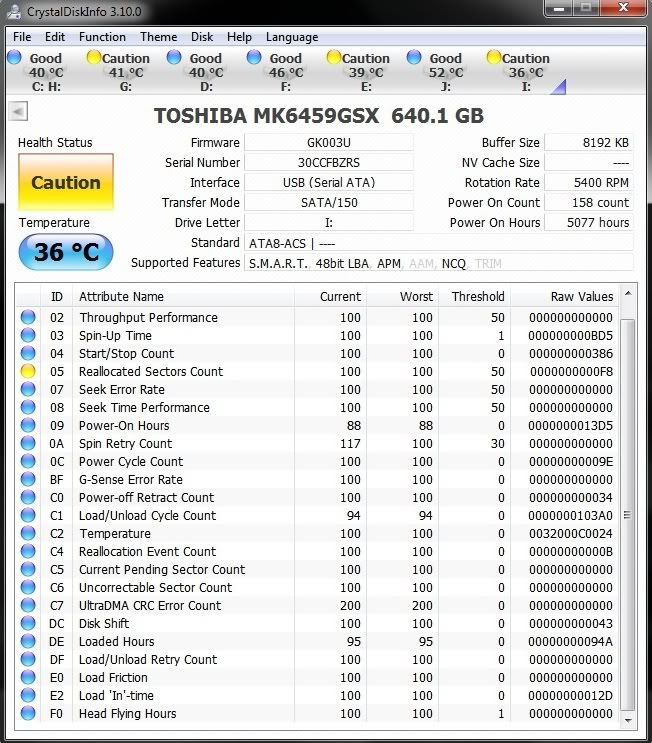Select the Caution 39 °C E: disk
The width and height of the screenshot is (652, 743).
pos(357,72)
